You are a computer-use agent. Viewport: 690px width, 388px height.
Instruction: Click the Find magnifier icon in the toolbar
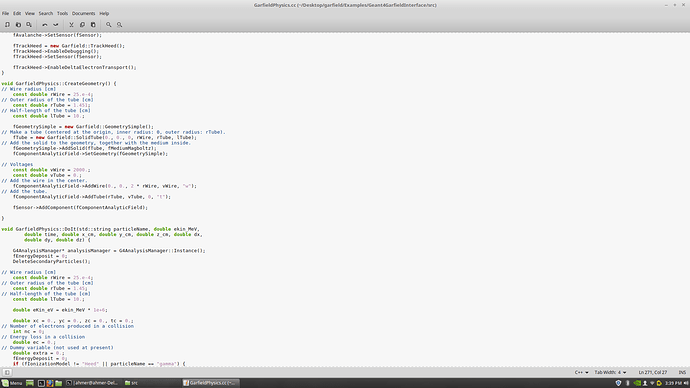click(x=108, y=25)
